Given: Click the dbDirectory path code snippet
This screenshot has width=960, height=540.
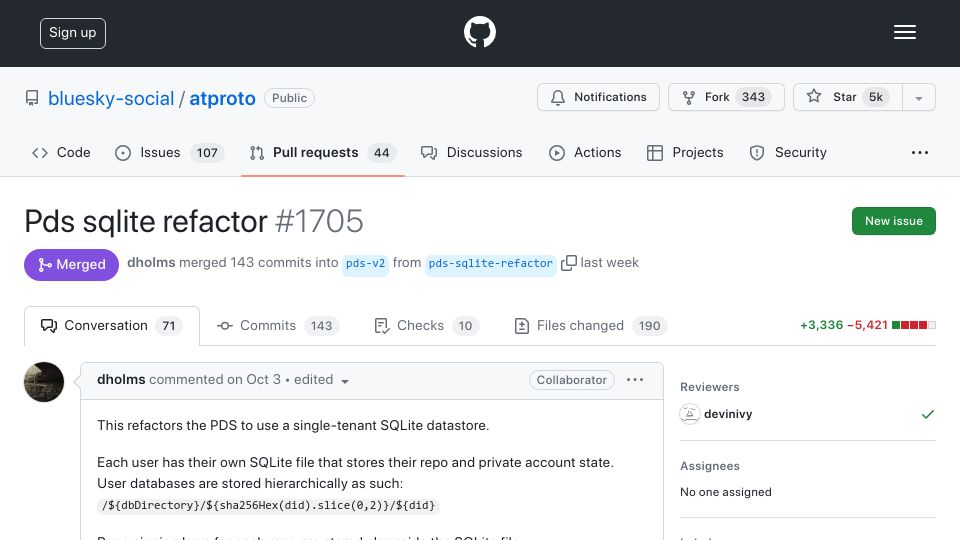Looking at the screenshot, I should (x=268, y=506).
